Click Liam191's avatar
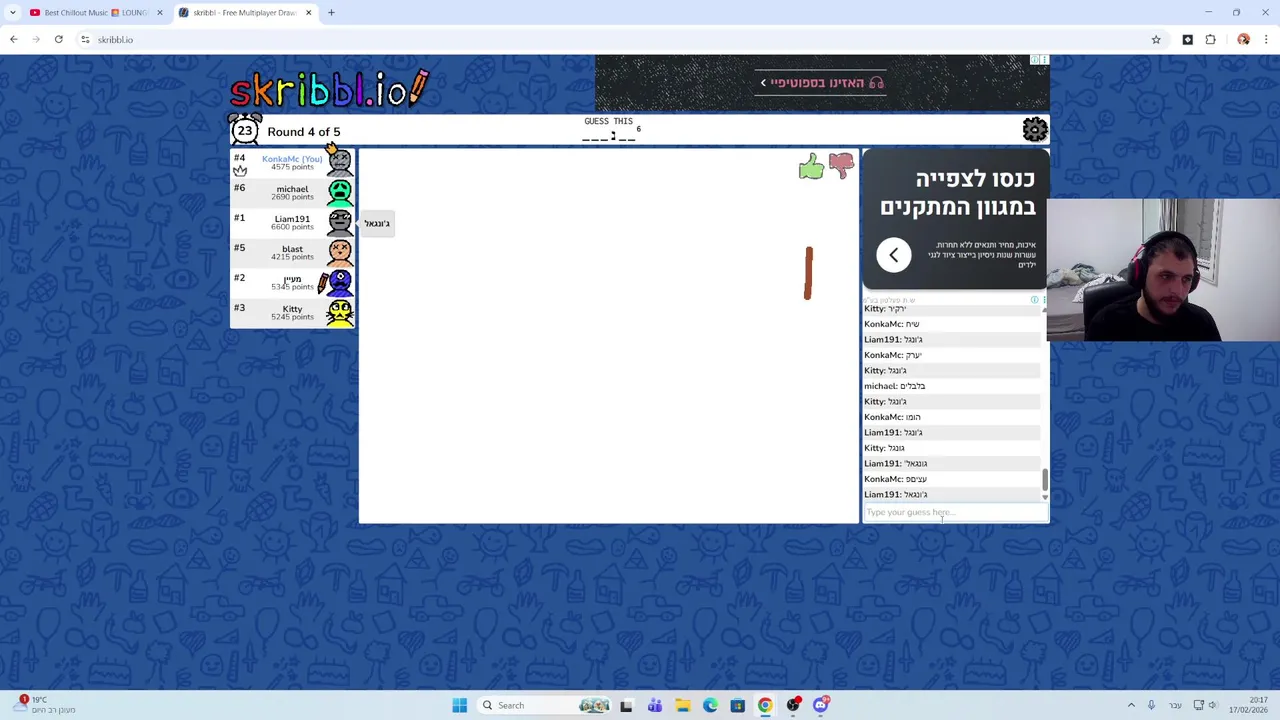 [340, 222]
